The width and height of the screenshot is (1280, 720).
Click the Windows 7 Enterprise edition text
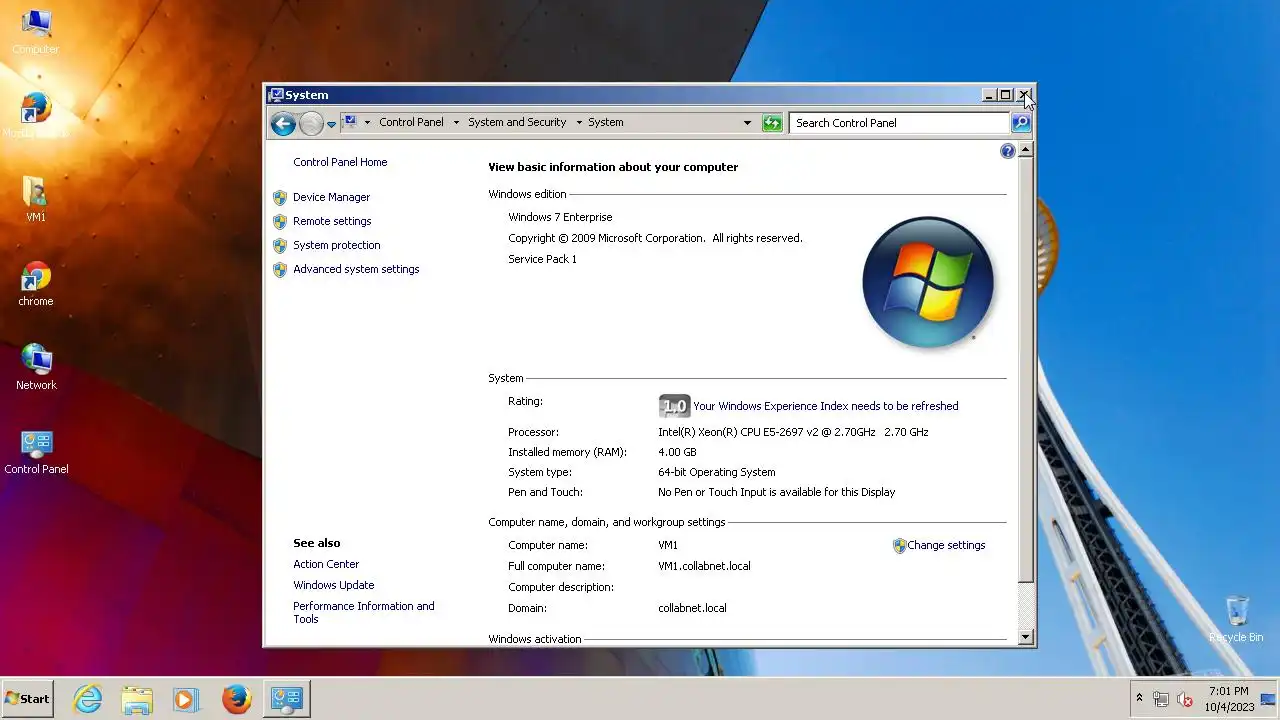(560, 217)
